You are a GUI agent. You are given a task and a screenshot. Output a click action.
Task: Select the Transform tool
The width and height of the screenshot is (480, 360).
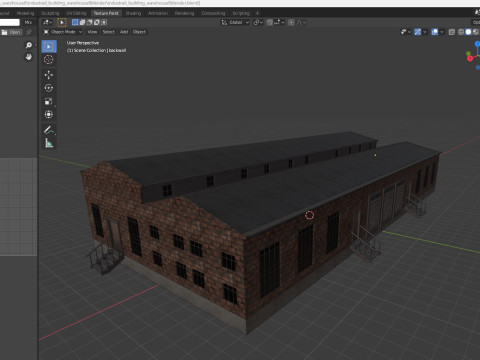click(x=49, y=115)
